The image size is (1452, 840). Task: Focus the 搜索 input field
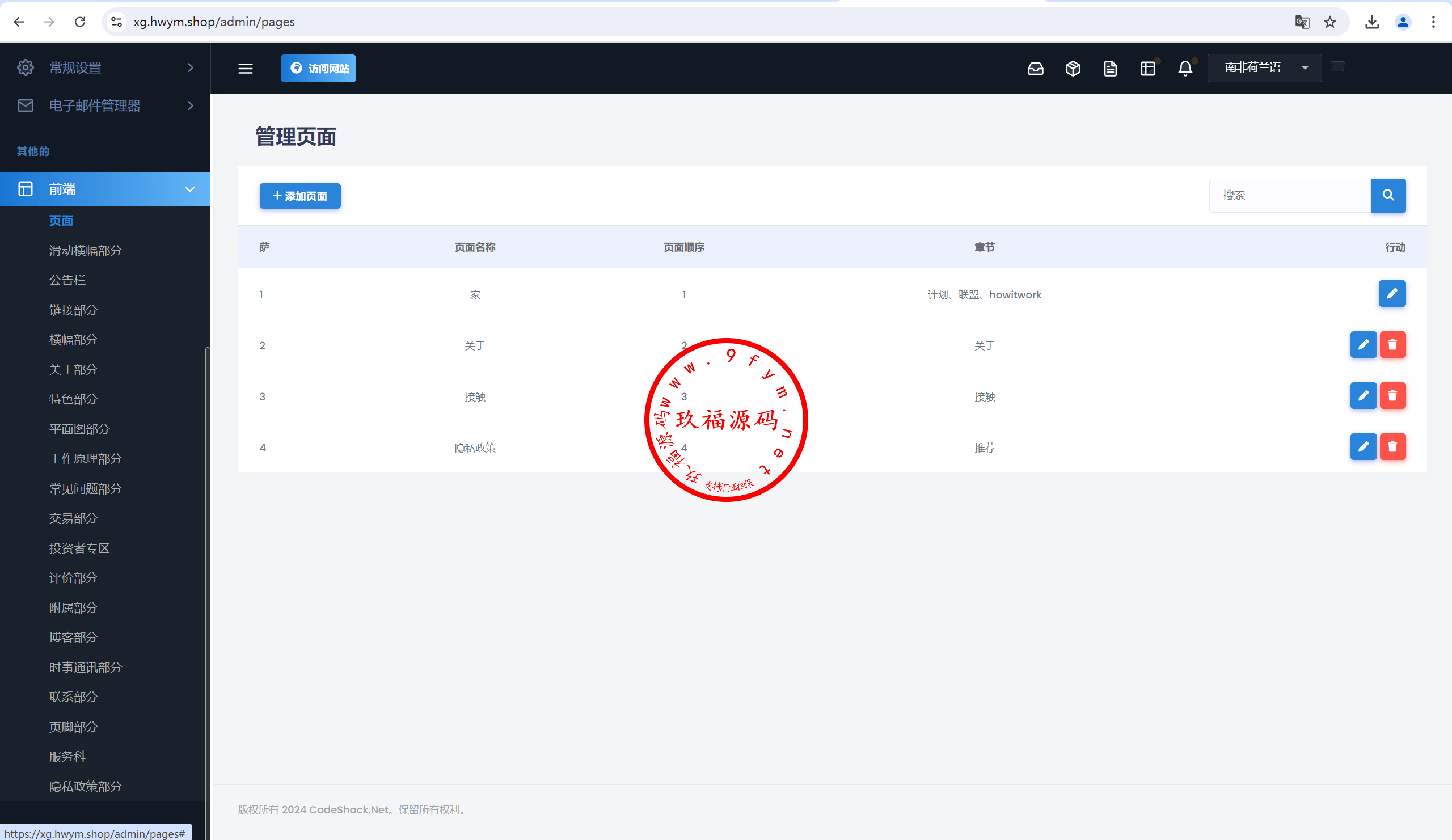[1290, 195]
